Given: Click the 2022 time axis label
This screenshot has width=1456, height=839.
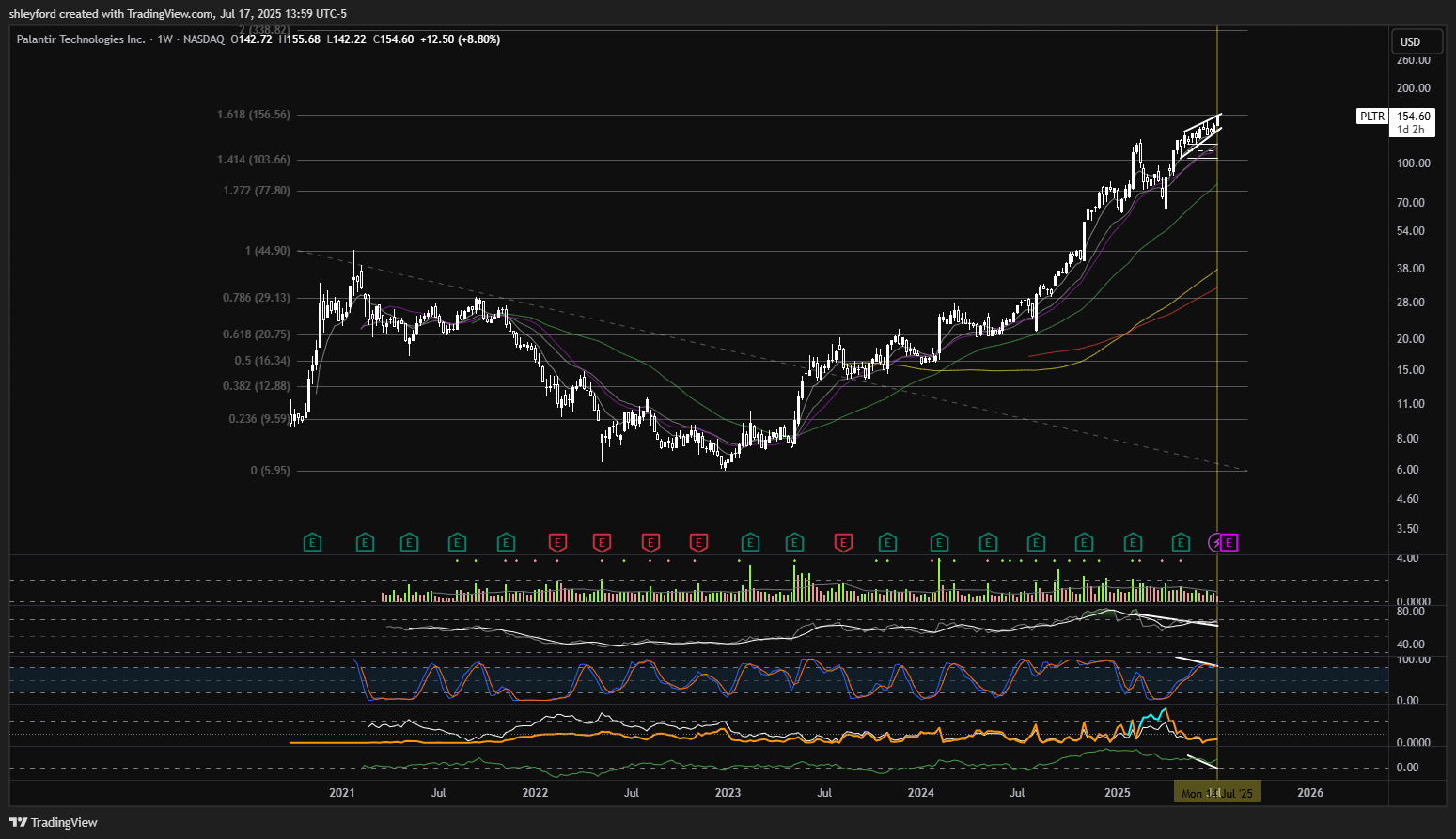Looking at the screenshot, I should 535,793.
